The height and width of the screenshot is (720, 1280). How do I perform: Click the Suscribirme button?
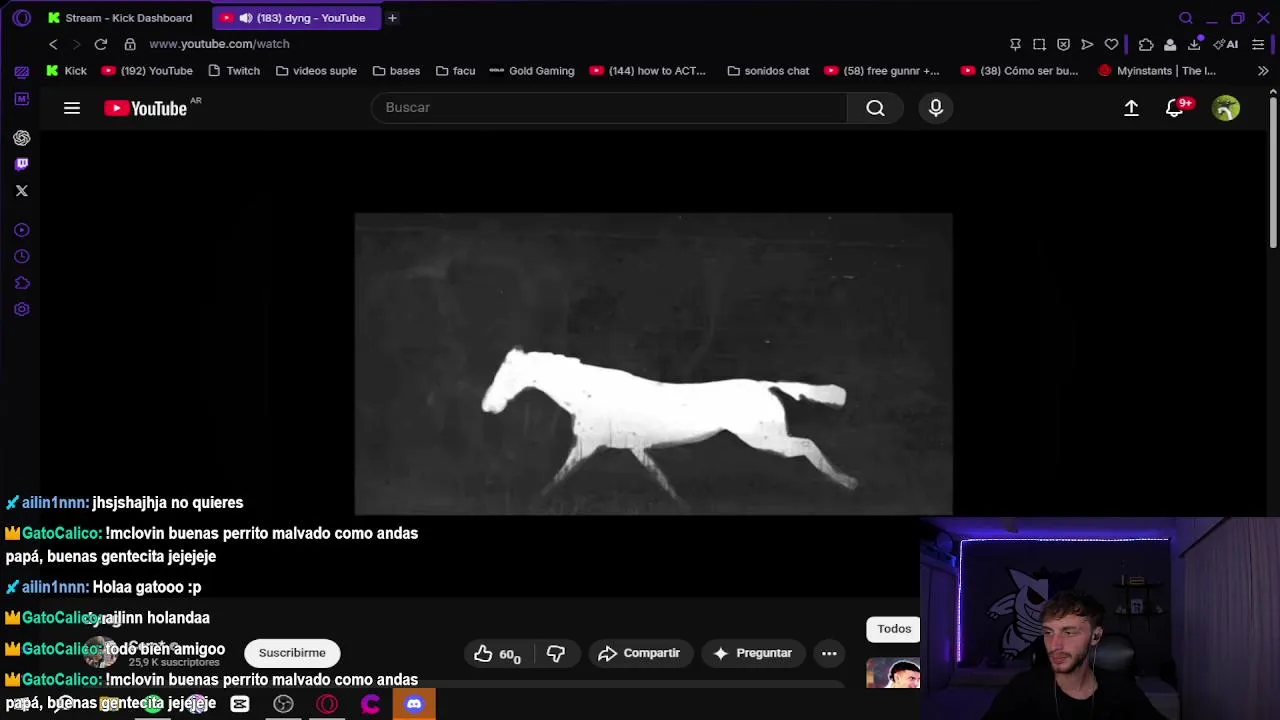[292, 653]
